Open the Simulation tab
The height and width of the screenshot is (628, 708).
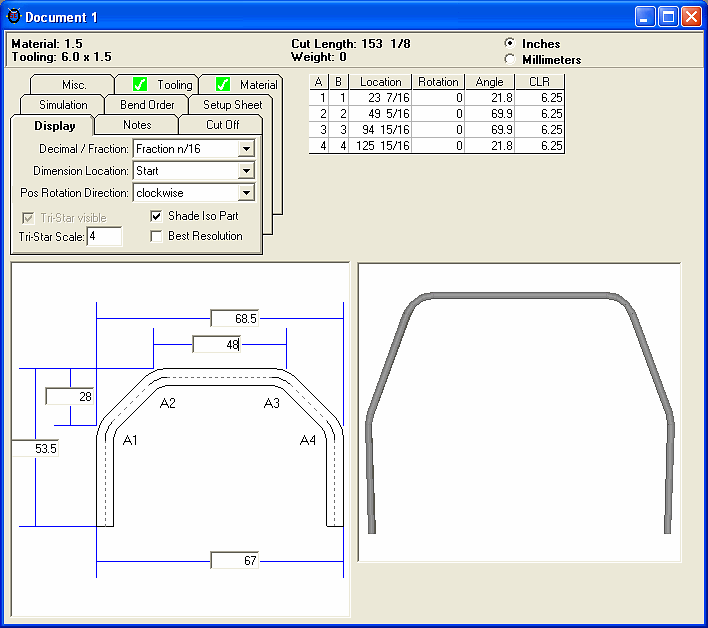63,105
